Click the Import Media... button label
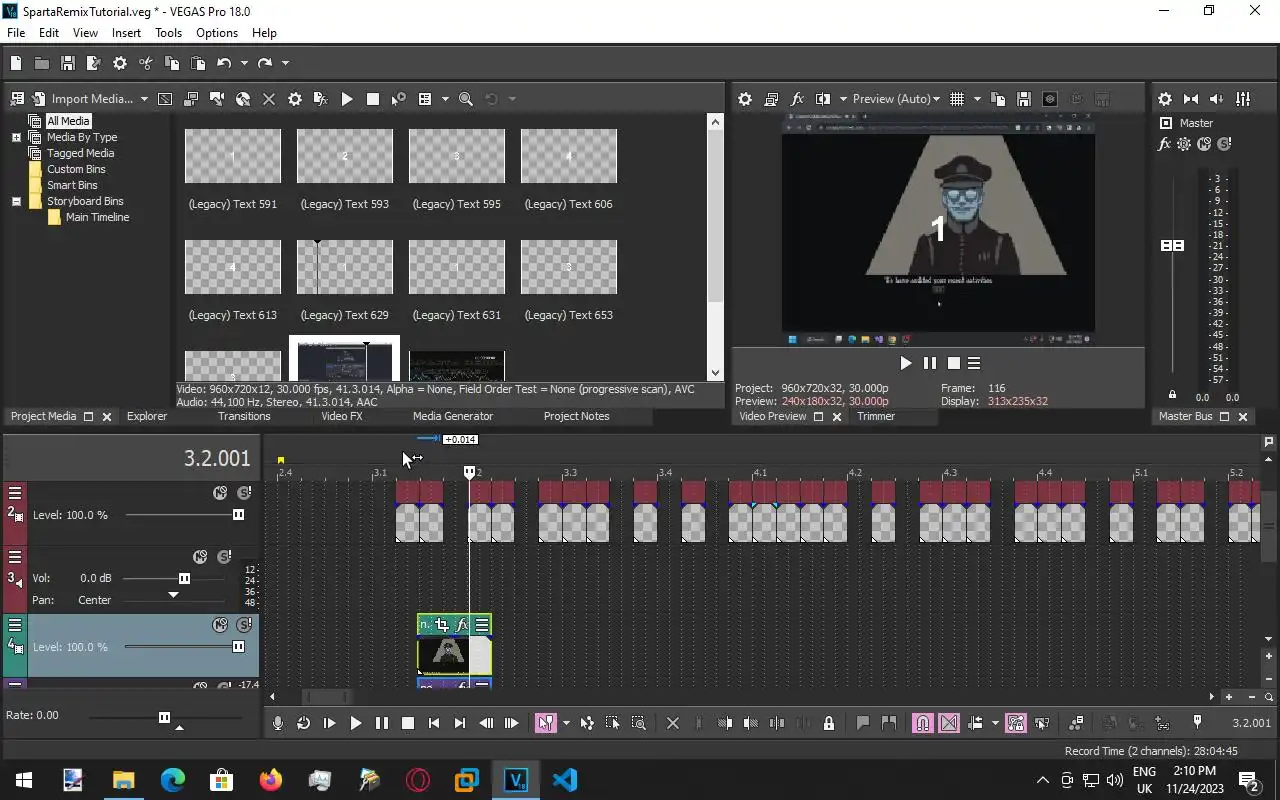Image resolution: width=1280 pixels, height=800 pixels. [x=92, y=99]
